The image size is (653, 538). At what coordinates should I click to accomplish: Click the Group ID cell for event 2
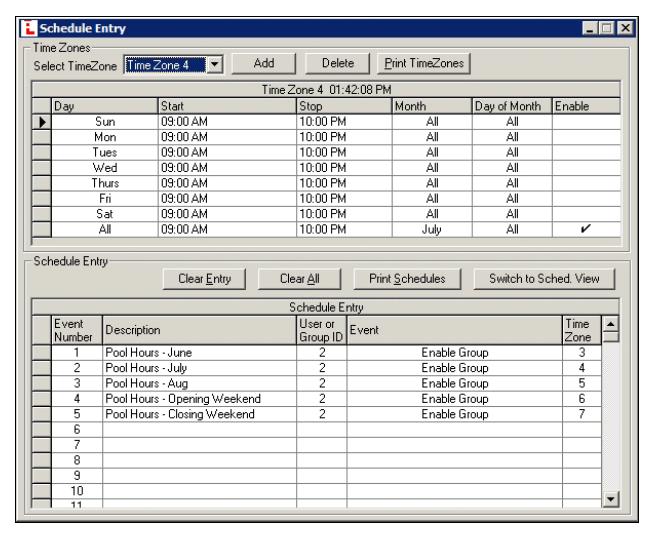(322, 368)
